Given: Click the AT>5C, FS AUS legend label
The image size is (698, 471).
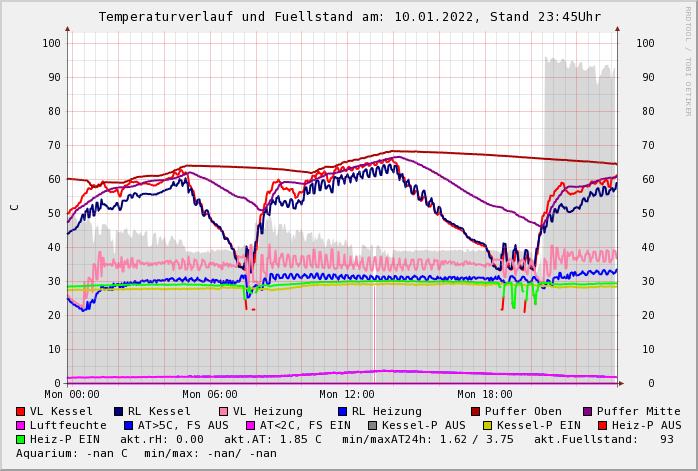Looking at the screenshot, I should [x=183, y=425].
